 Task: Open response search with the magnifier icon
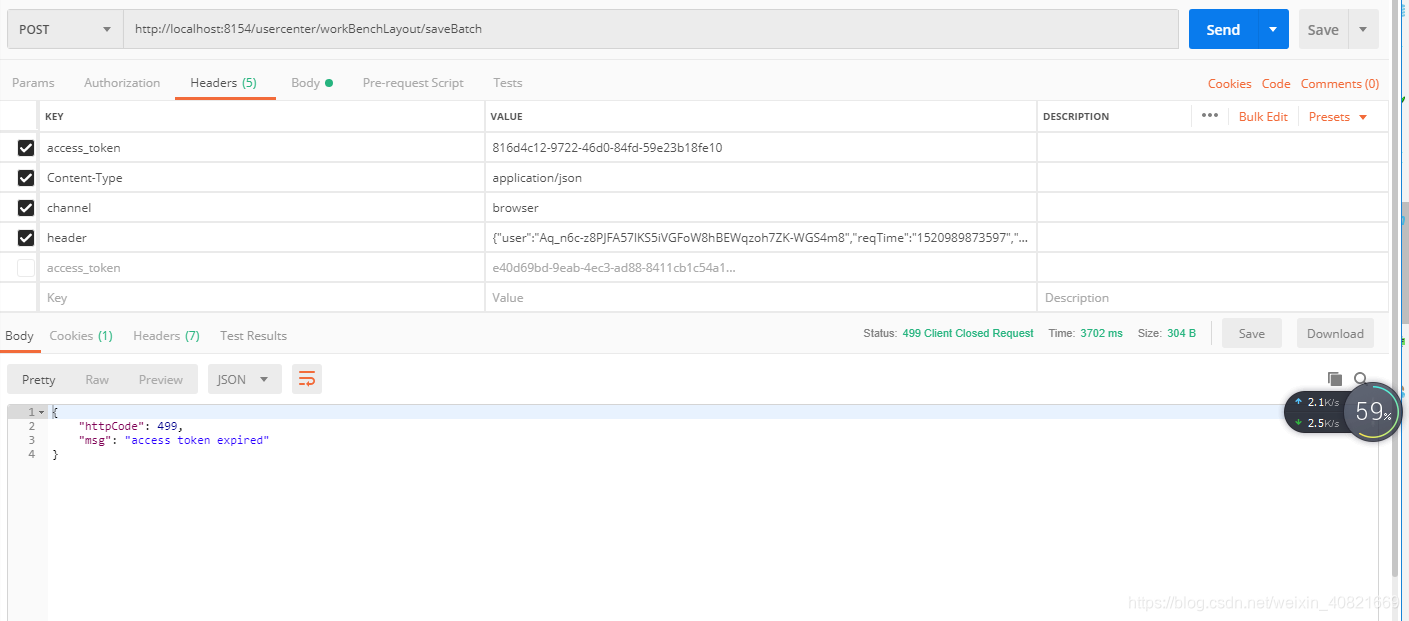(1361, 379)
